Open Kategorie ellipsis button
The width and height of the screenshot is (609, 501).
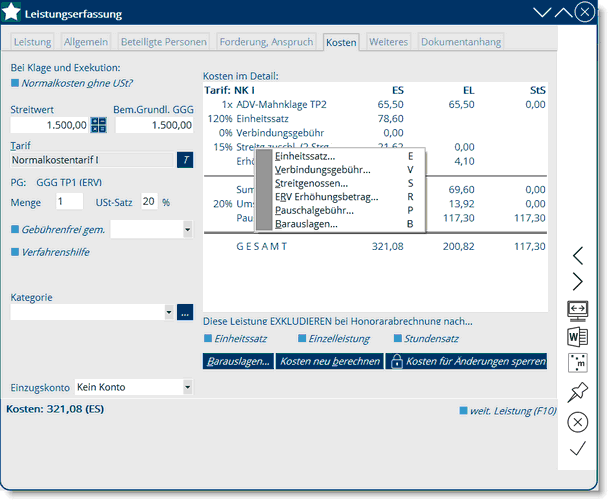click(x=185, y=312)
